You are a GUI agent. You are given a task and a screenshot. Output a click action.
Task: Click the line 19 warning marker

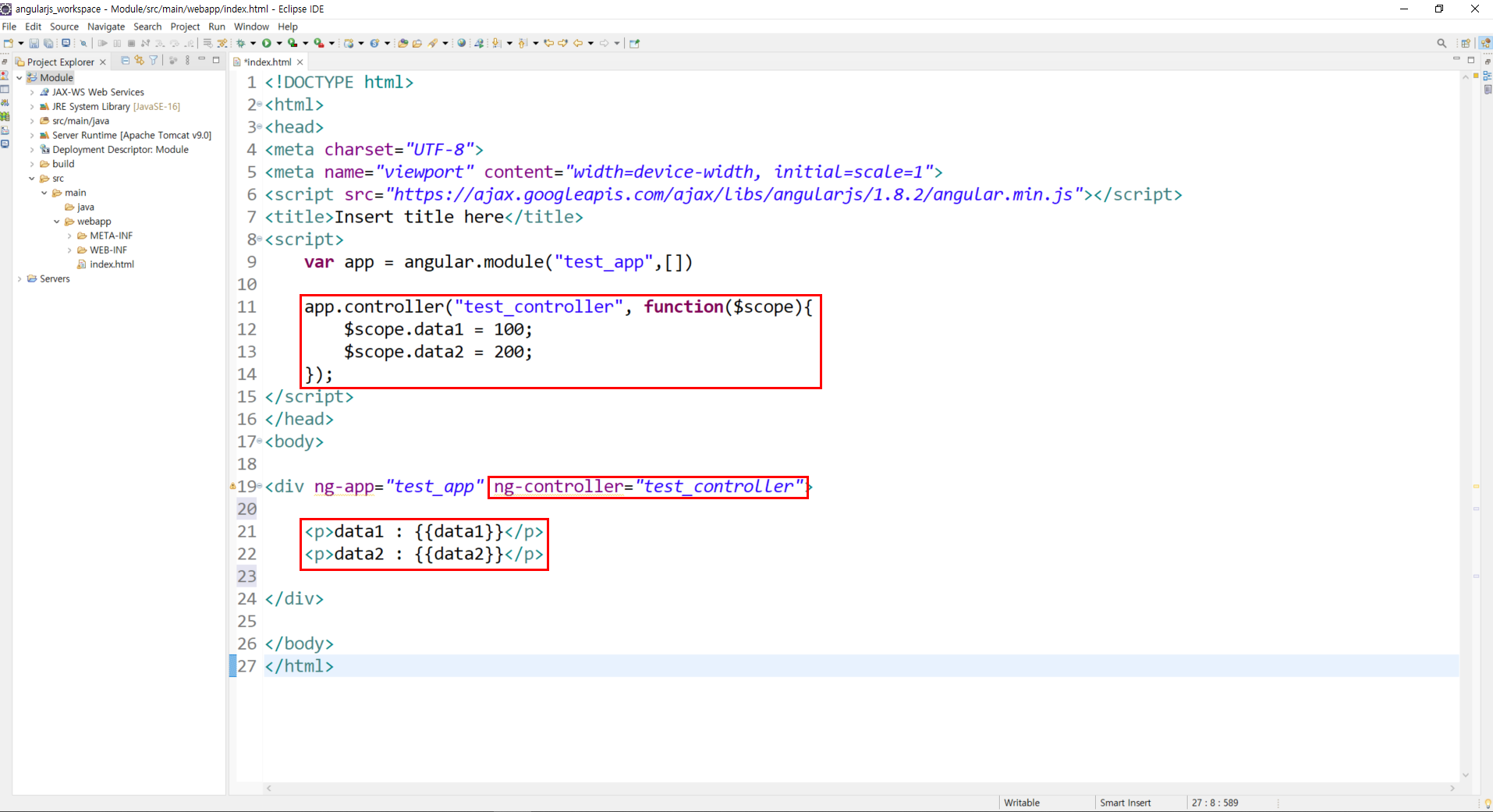[232, 486]
